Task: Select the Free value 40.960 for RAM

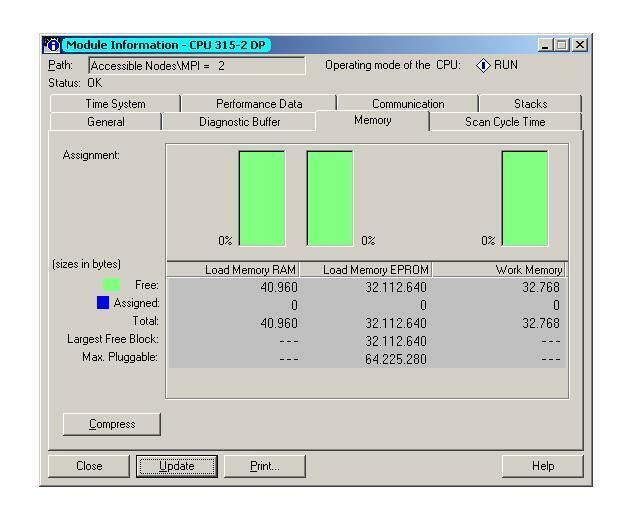Action: [279, 287]
